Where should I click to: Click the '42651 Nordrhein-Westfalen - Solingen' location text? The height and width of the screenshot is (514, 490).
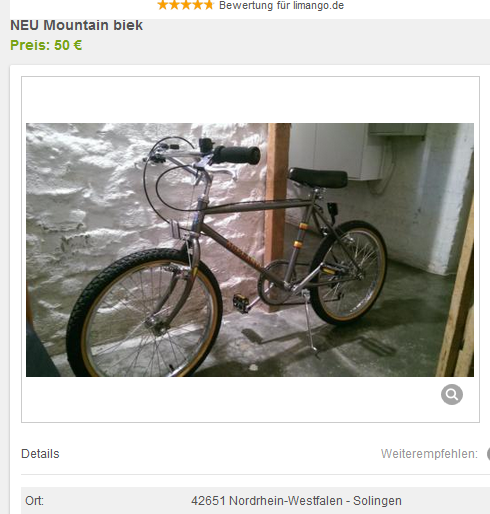[x=296, y=501]
